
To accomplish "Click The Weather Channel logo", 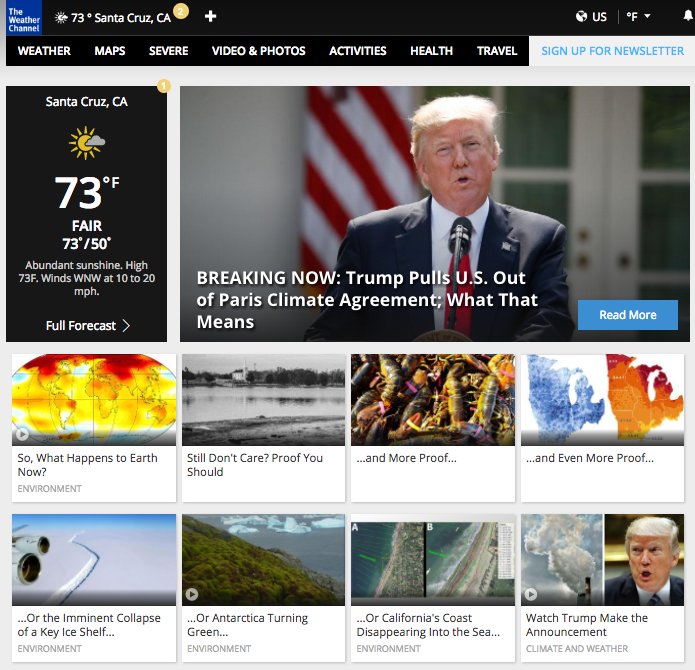I will tap(24, 18).
